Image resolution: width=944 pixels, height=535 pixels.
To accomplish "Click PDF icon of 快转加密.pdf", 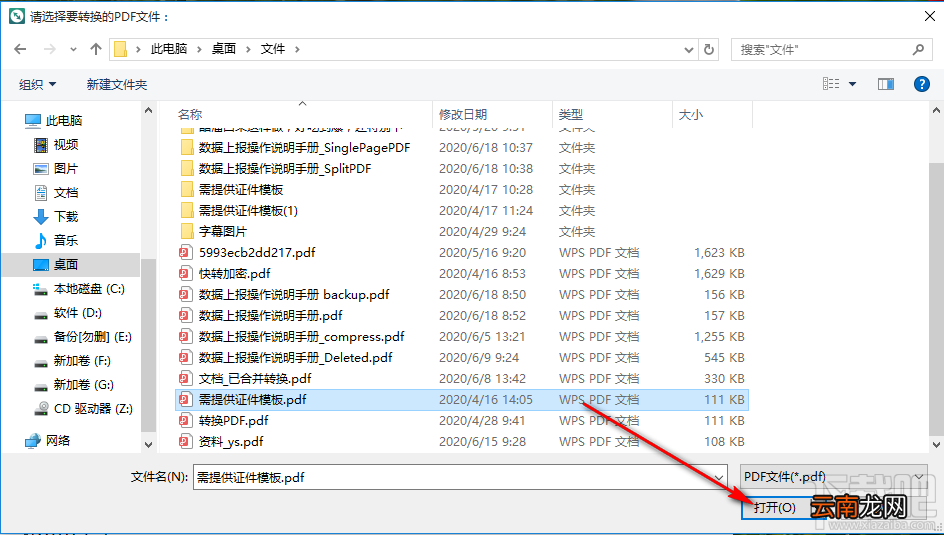I will (x=185, y=274).
